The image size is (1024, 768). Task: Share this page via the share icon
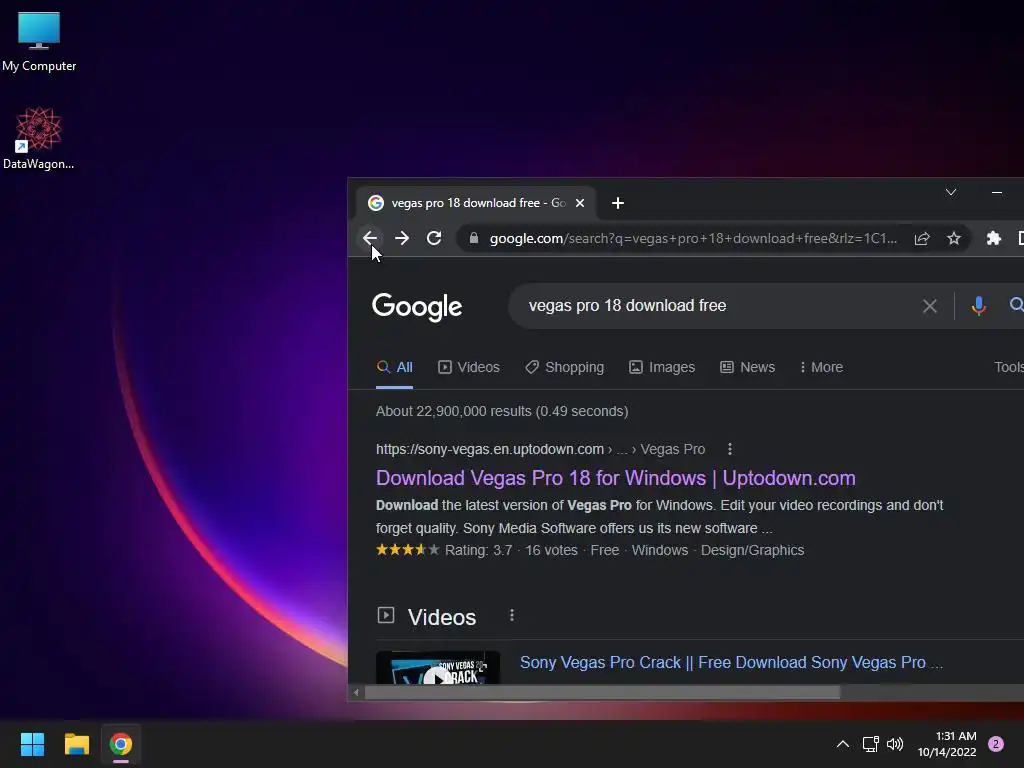921,238
